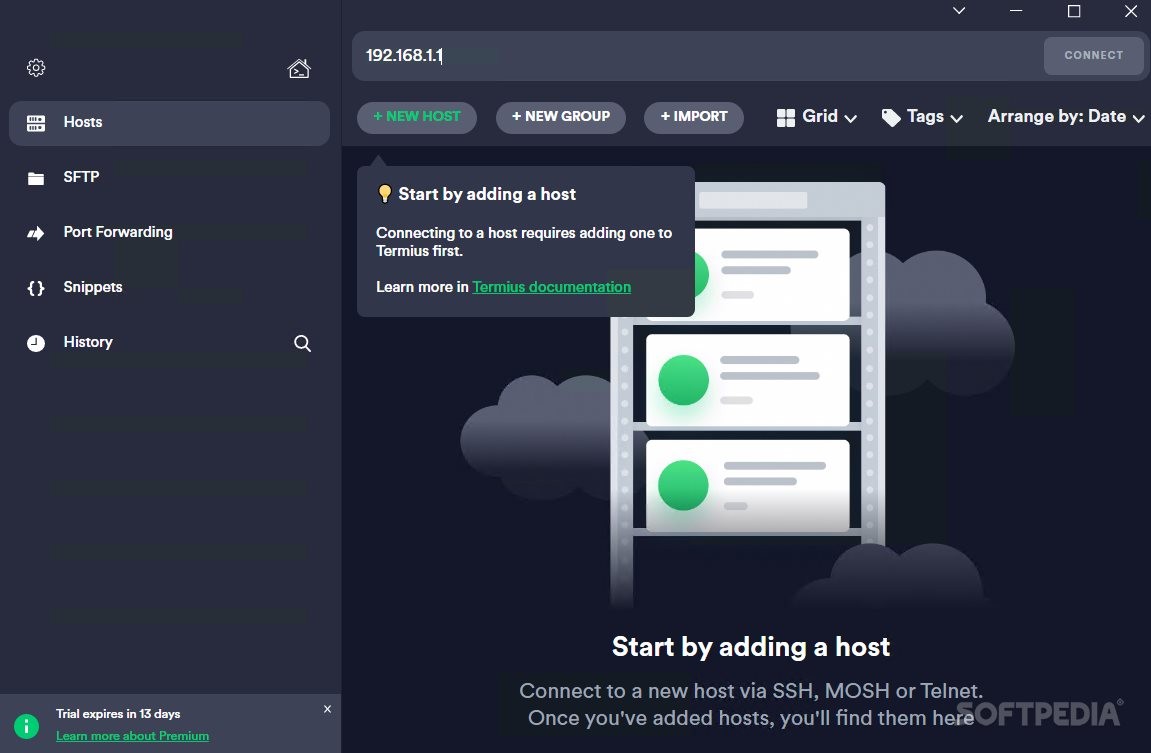Expand the Grid view dropdown
Screen dimensions: 1151x753
[817, 117]
